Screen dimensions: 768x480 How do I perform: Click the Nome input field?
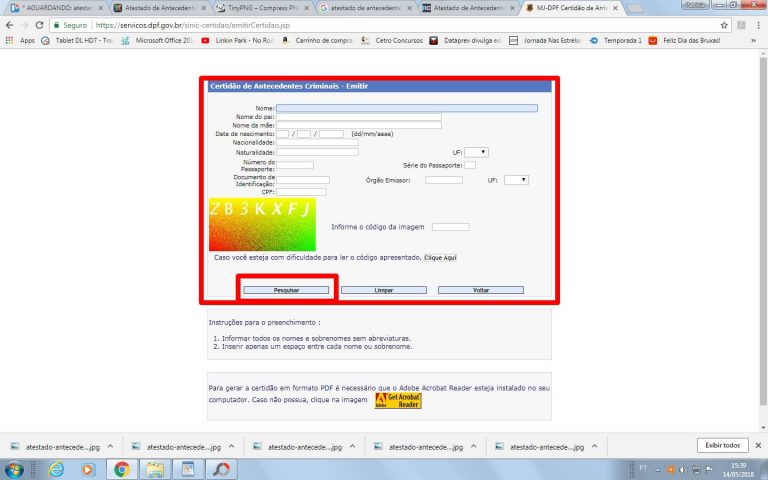coord(406,107)
